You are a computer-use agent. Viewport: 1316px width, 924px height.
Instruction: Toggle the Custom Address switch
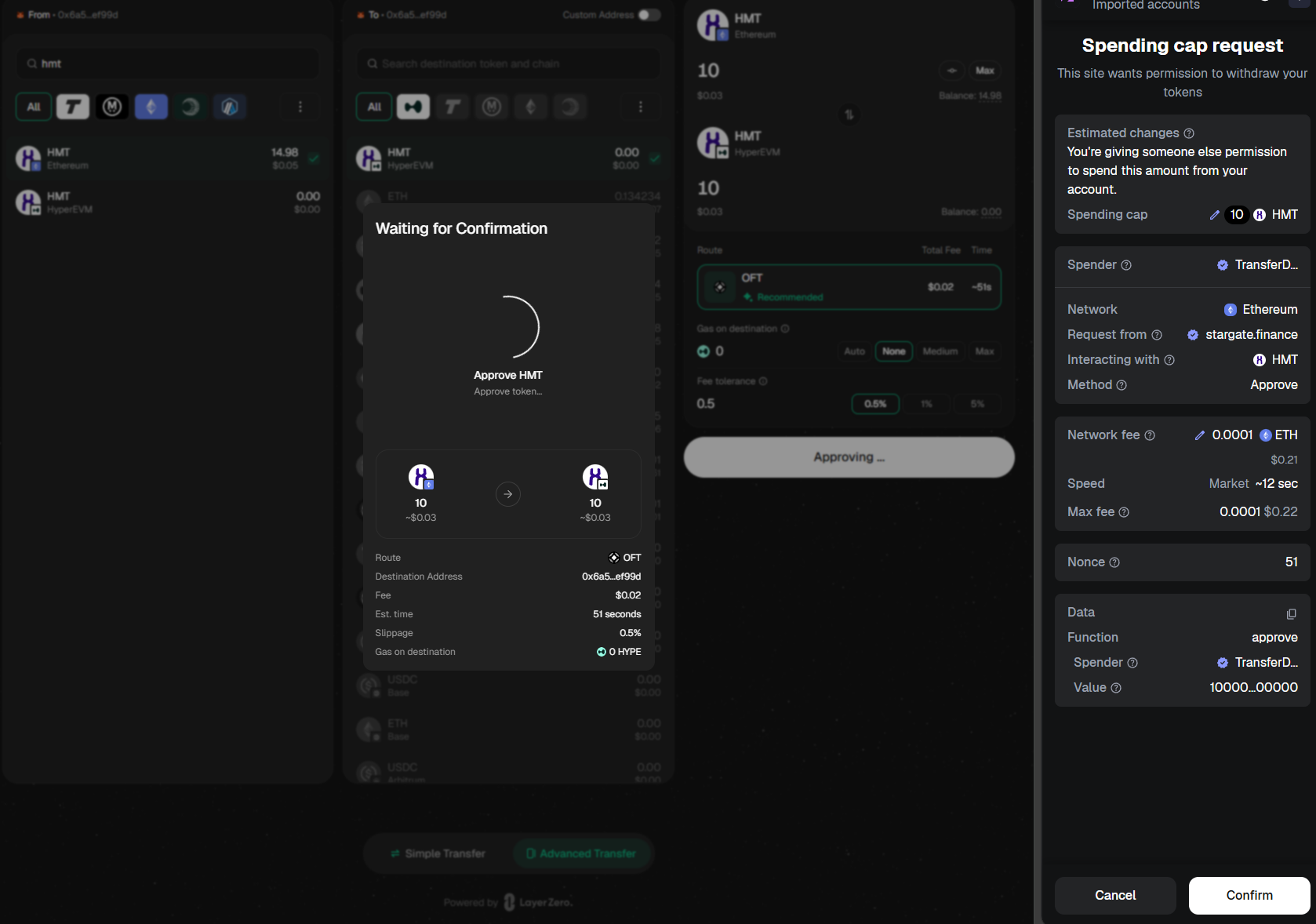(x=649, y=15)
